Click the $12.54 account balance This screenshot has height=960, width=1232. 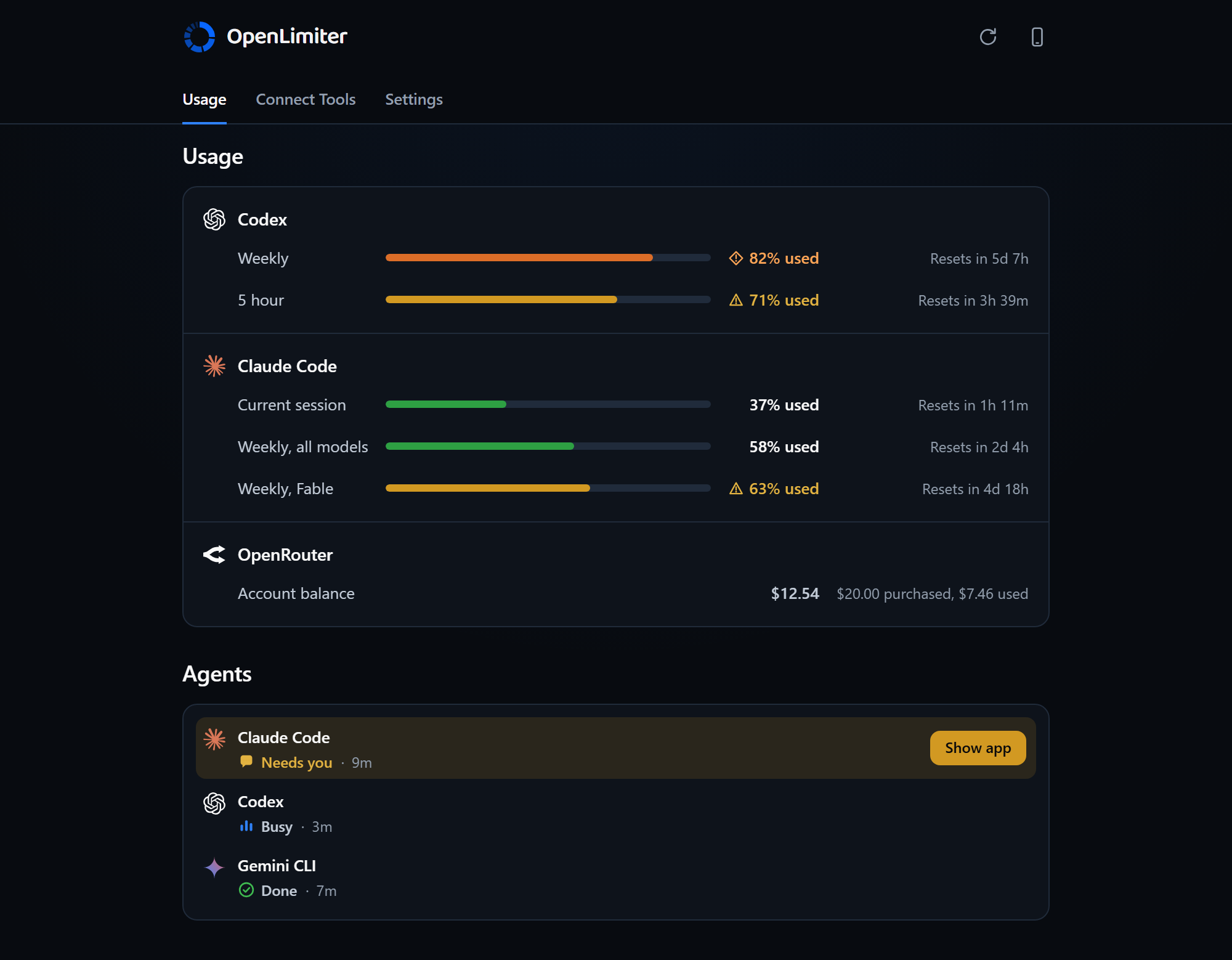795,593
